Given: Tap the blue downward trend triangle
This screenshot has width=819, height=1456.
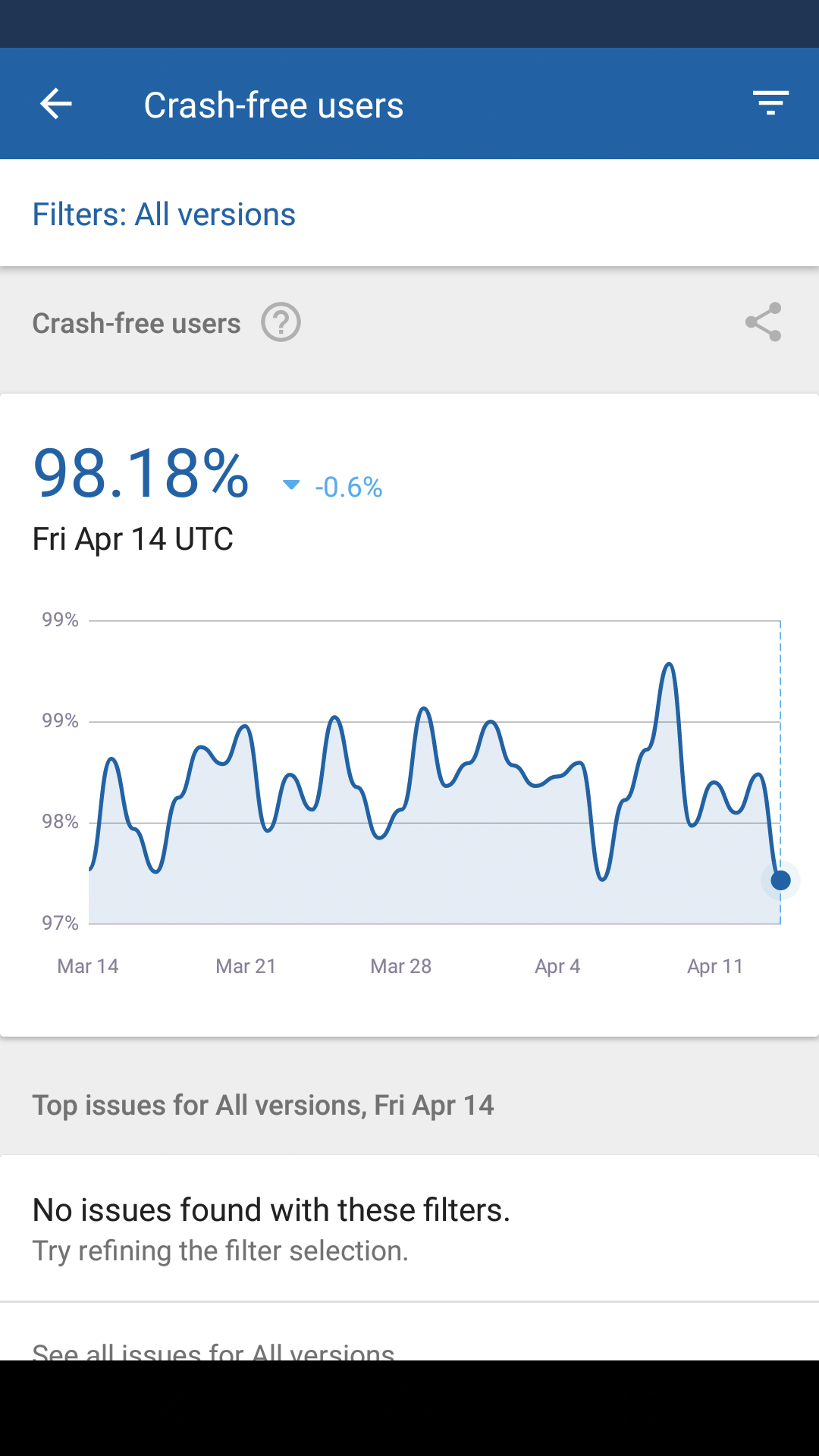Looking at the screenshot, I should (x=290, y=485).
